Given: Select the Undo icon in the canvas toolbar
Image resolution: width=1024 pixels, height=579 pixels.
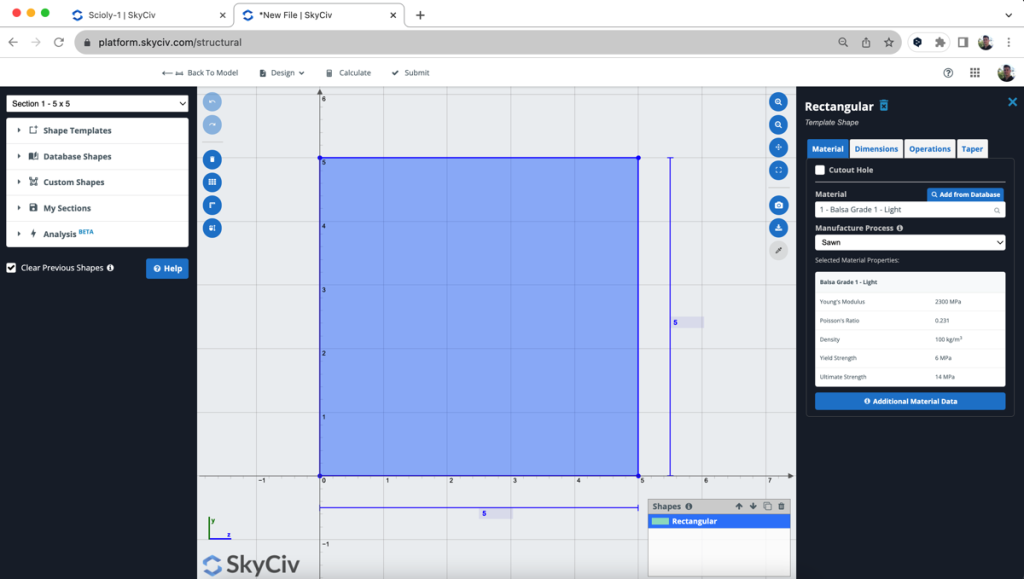Looking at the screenshot, I should coord(211,101).
